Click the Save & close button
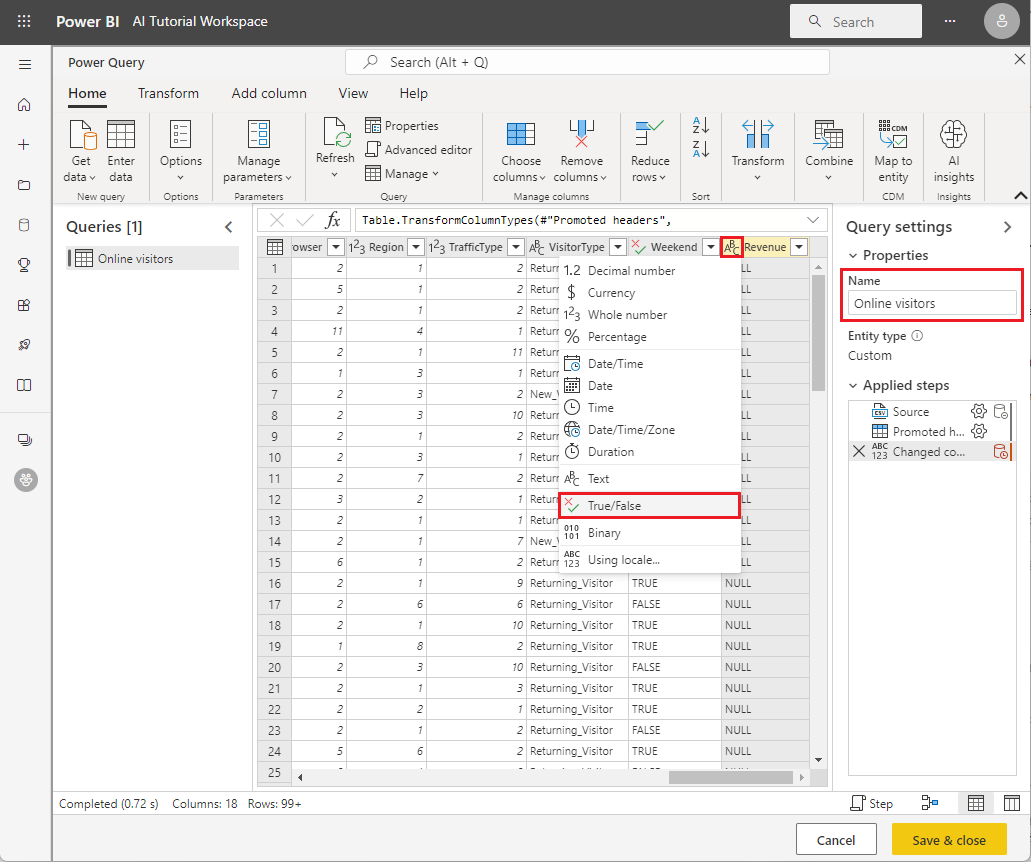This screenshot has width=1031, height=862. [949, 840]
